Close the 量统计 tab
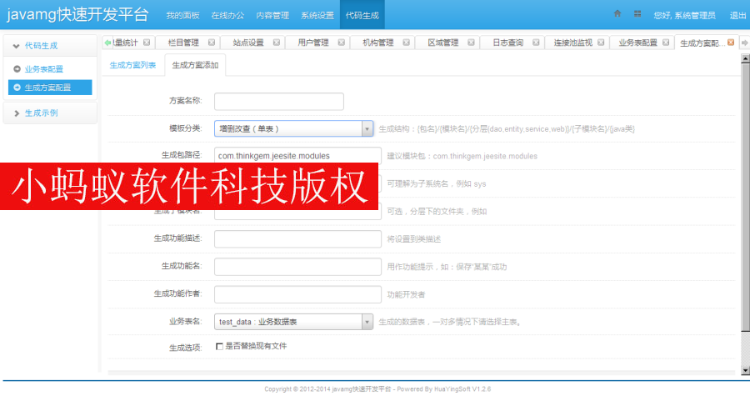Screen dimensions: 750x396 (x=146, y=43)
